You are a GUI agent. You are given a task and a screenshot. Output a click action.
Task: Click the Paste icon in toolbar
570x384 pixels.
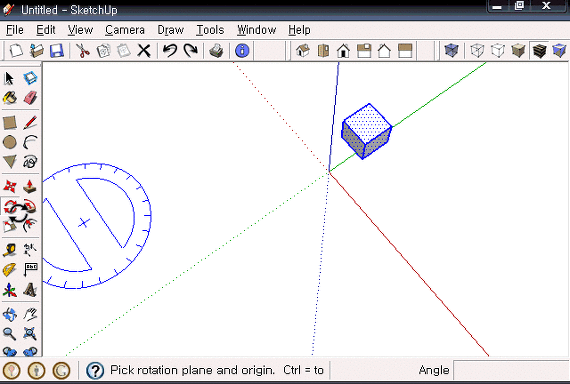[x=124, y=51]
